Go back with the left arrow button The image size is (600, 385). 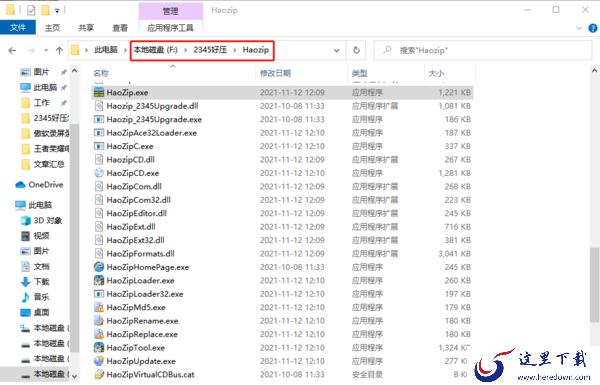(12, 50)
